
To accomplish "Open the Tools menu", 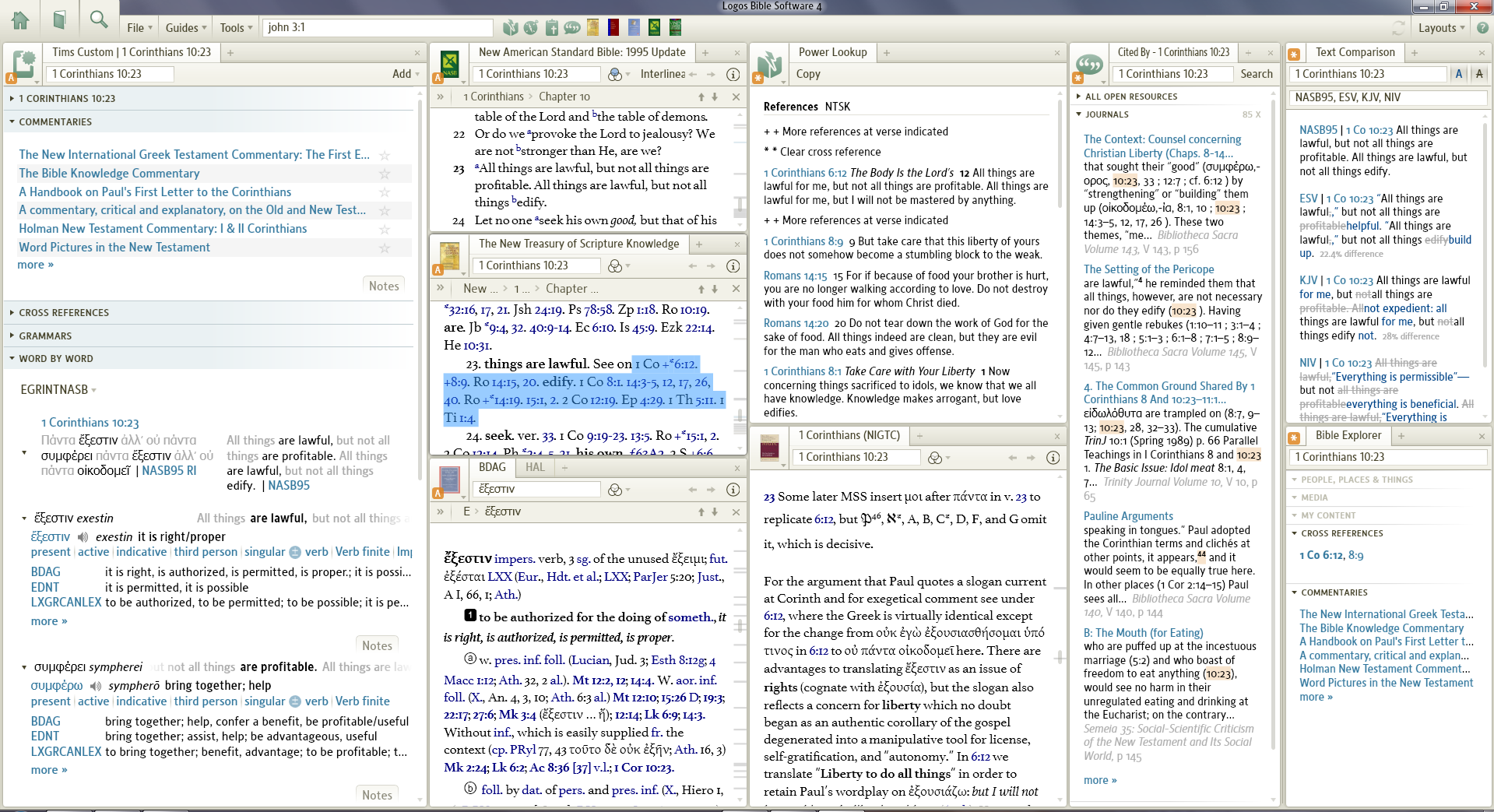I will [236, 28].
